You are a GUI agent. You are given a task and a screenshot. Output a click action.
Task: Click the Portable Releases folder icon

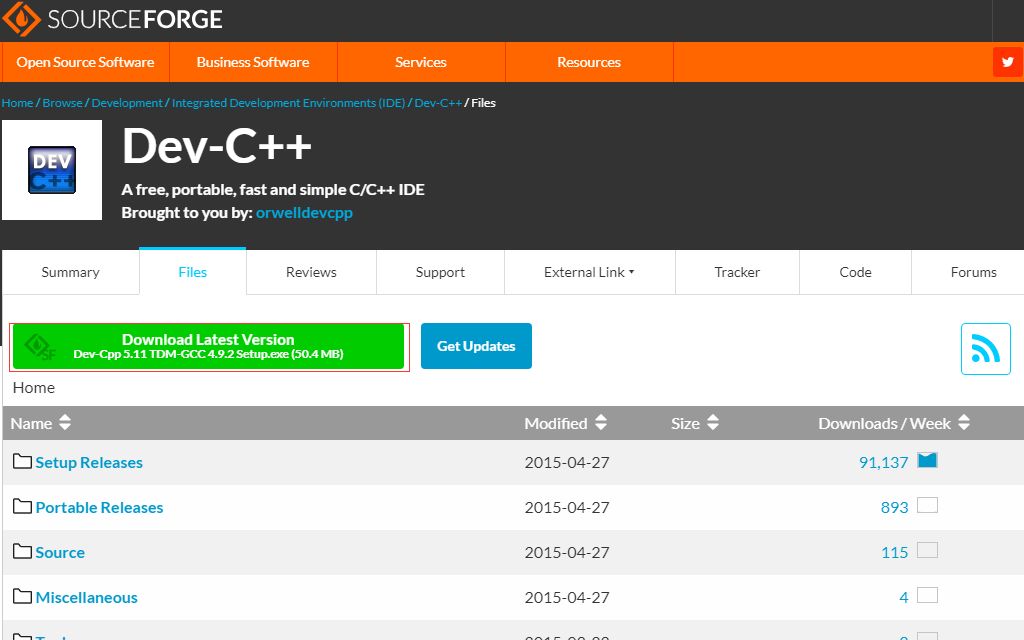[22, 506]
